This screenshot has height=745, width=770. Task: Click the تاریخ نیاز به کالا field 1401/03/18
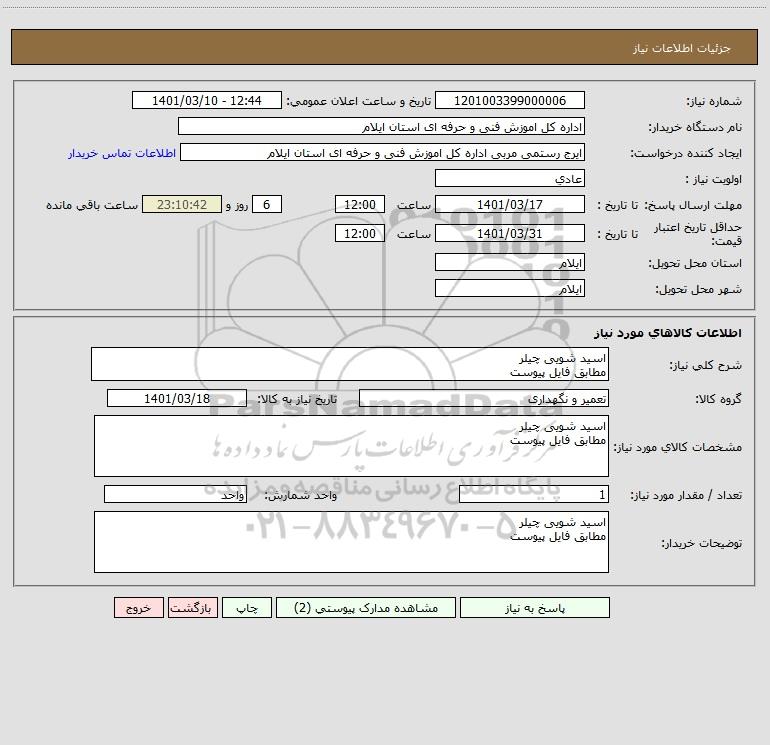[177, 398]
